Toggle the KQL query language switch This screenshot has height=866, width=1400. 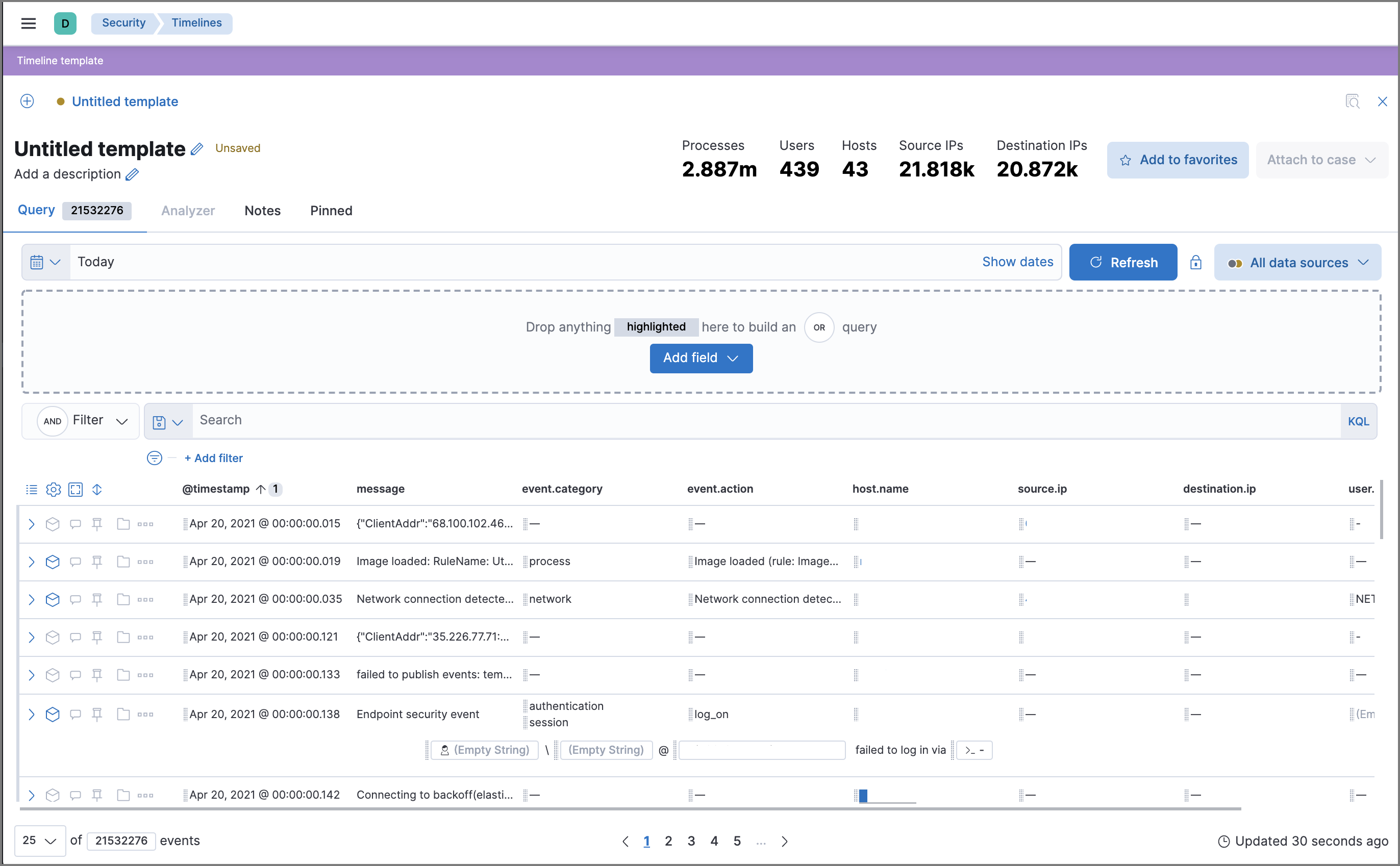1359,421
